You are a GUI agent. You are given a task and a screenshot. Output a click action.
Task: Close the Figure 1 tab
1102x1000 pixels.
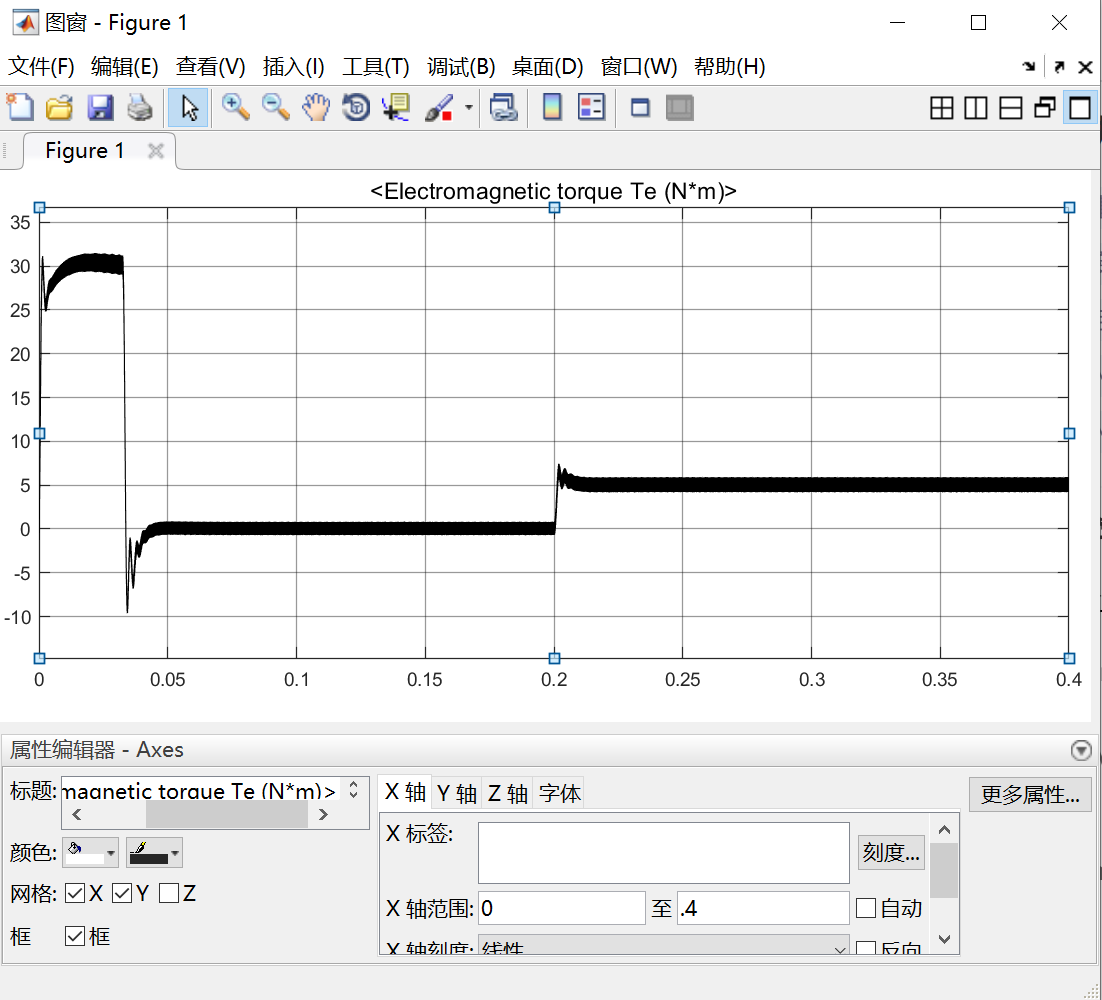point(156,150)
